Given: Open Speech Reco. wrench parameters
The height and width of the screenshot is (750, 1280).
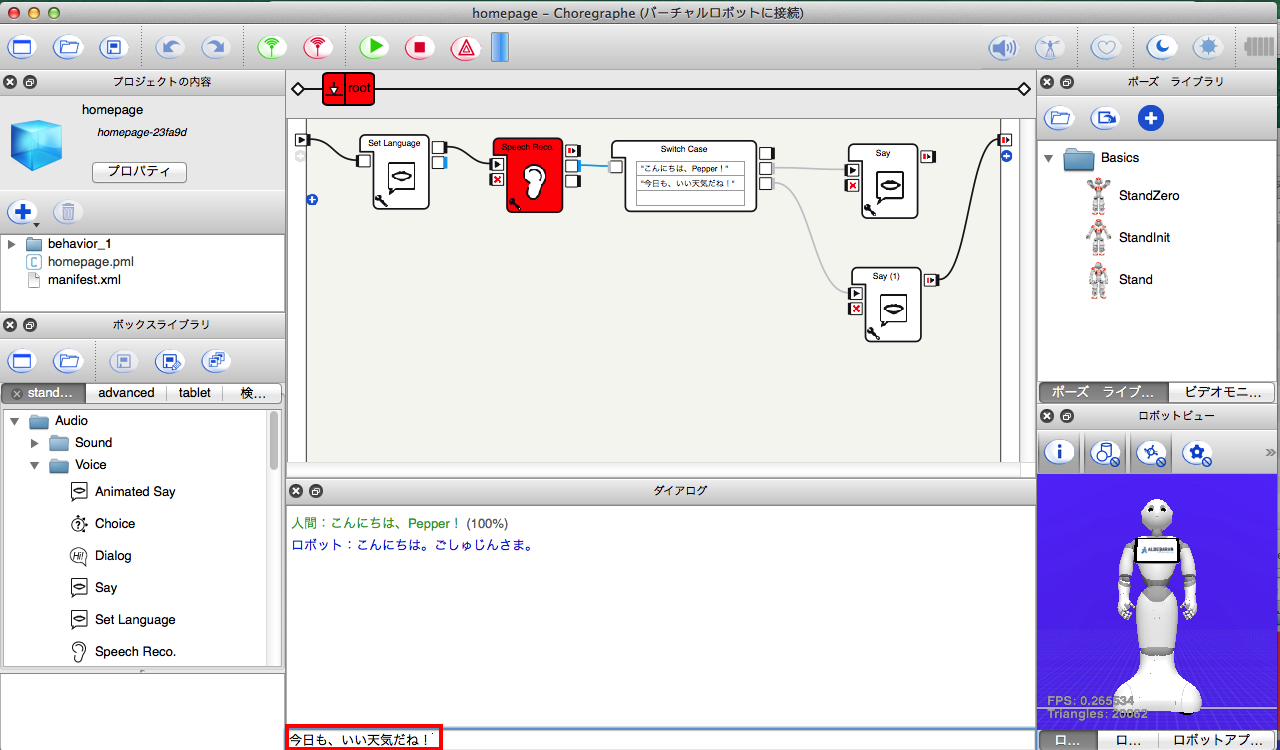Looking at the screenshot, I should pyautogui.click(x=514, y=204).
